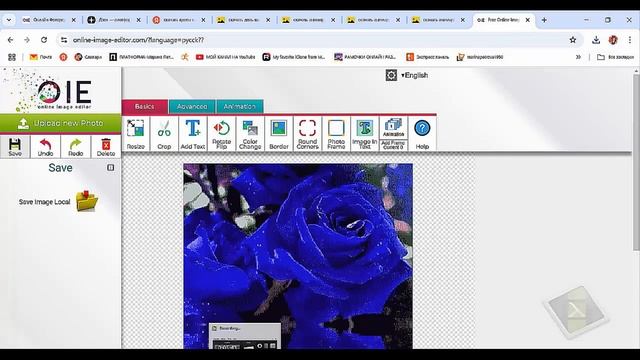640x360 pixels.
Task: Click the settings gear icon beside English
Action: tap(391, 75)
